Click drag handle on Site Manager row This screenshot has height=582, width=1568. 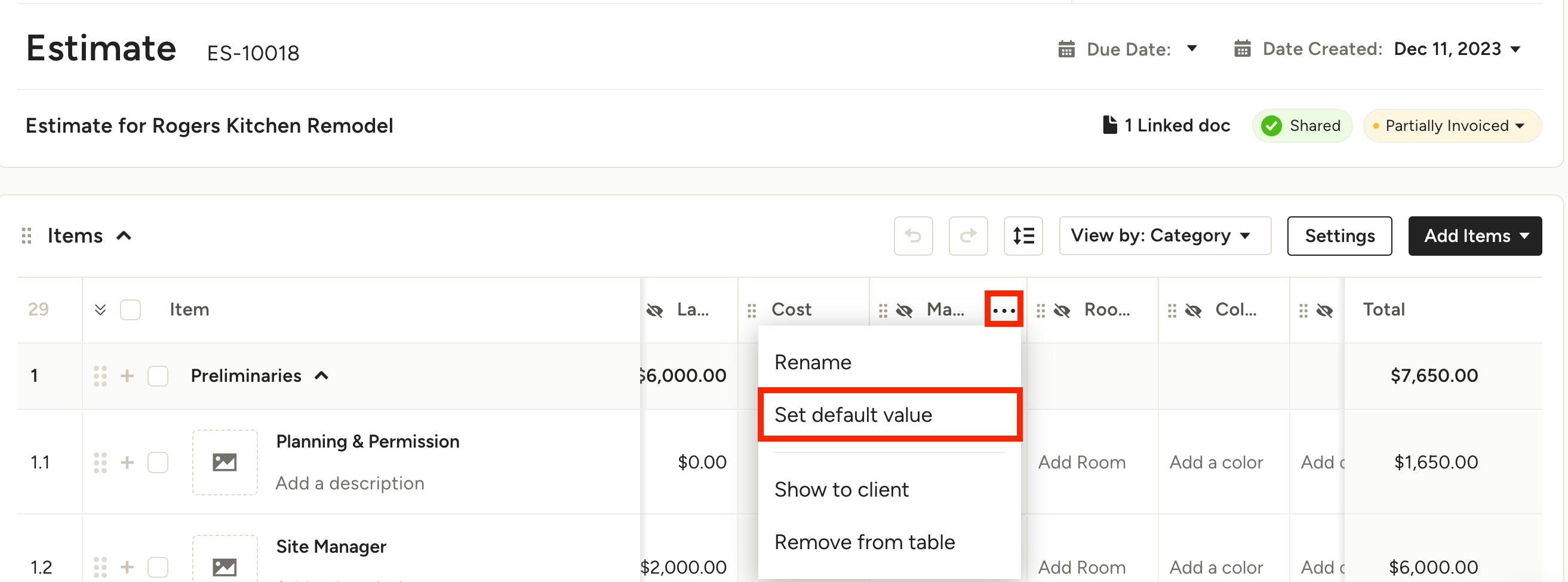click(x=100, y=568)
